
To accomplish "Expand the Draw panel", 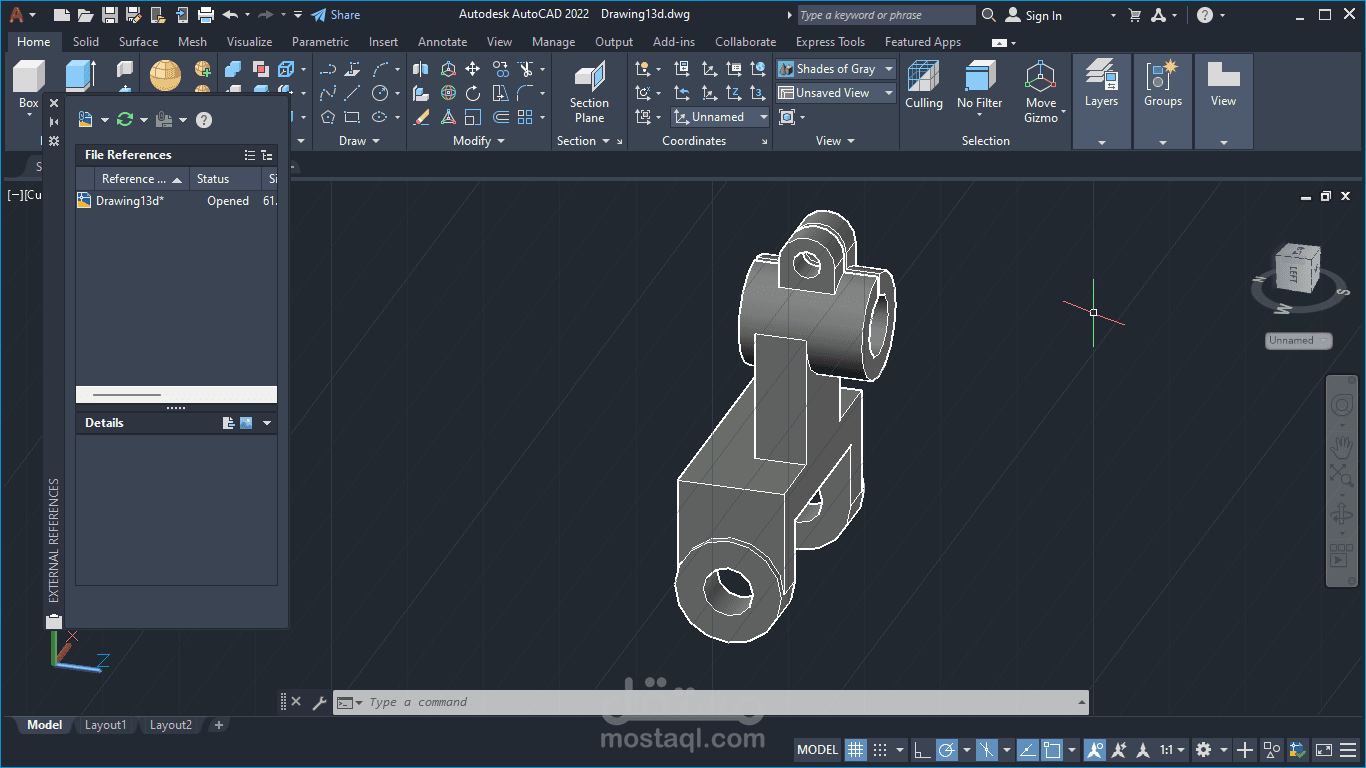I will pyautogui.click(x=359, y=141).
